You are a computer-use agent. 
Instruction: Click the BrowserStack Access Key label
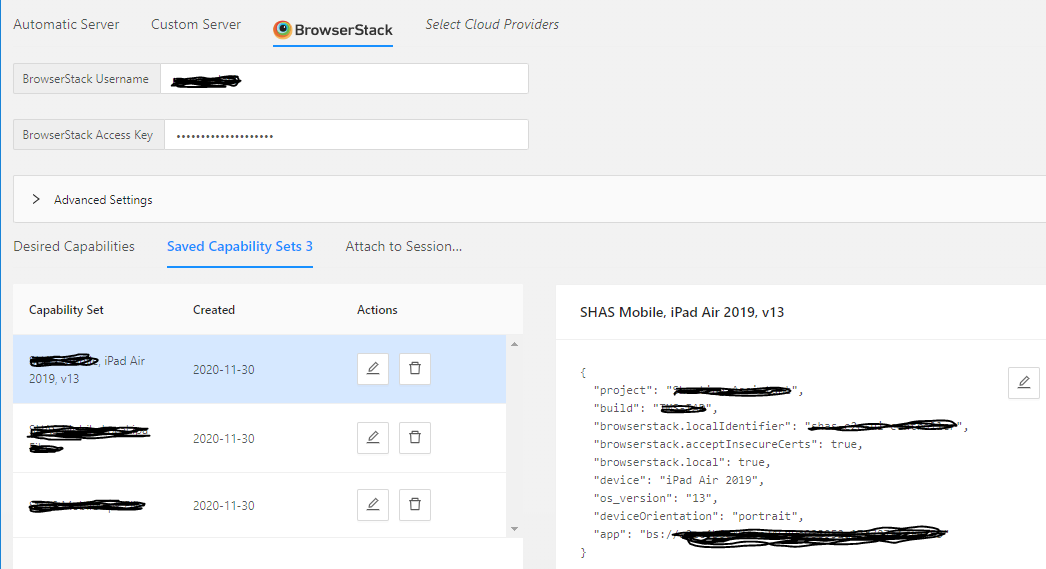click(87, 135)
